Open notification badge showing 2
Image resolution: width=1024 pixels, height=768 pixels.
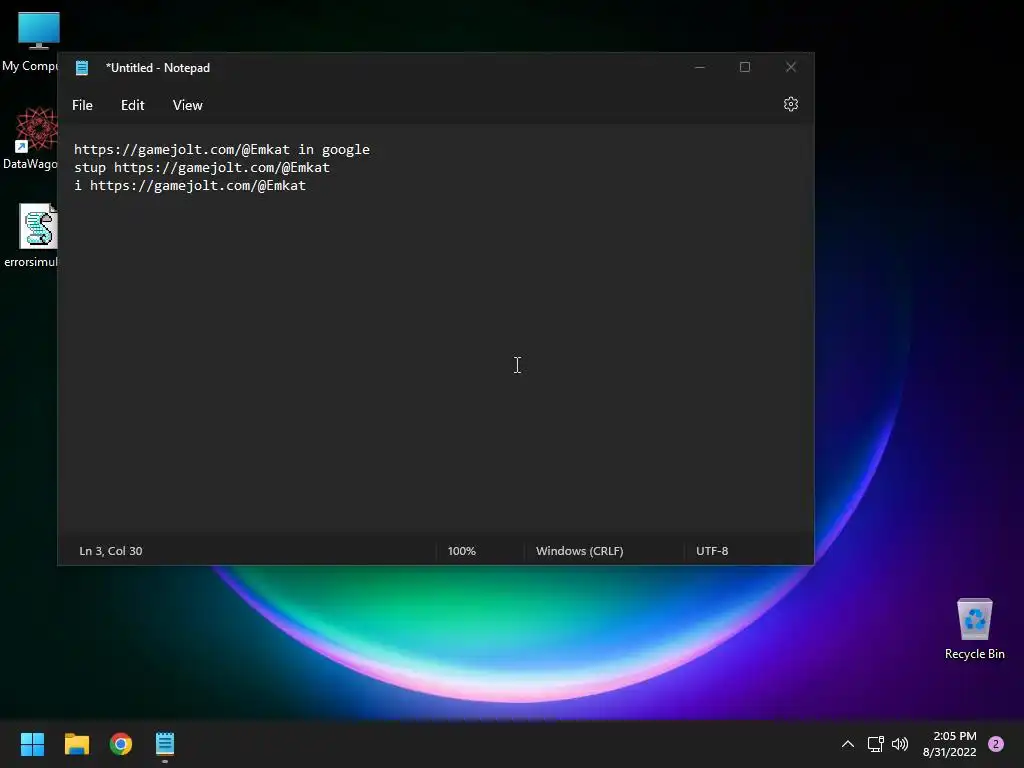point(996,744)
